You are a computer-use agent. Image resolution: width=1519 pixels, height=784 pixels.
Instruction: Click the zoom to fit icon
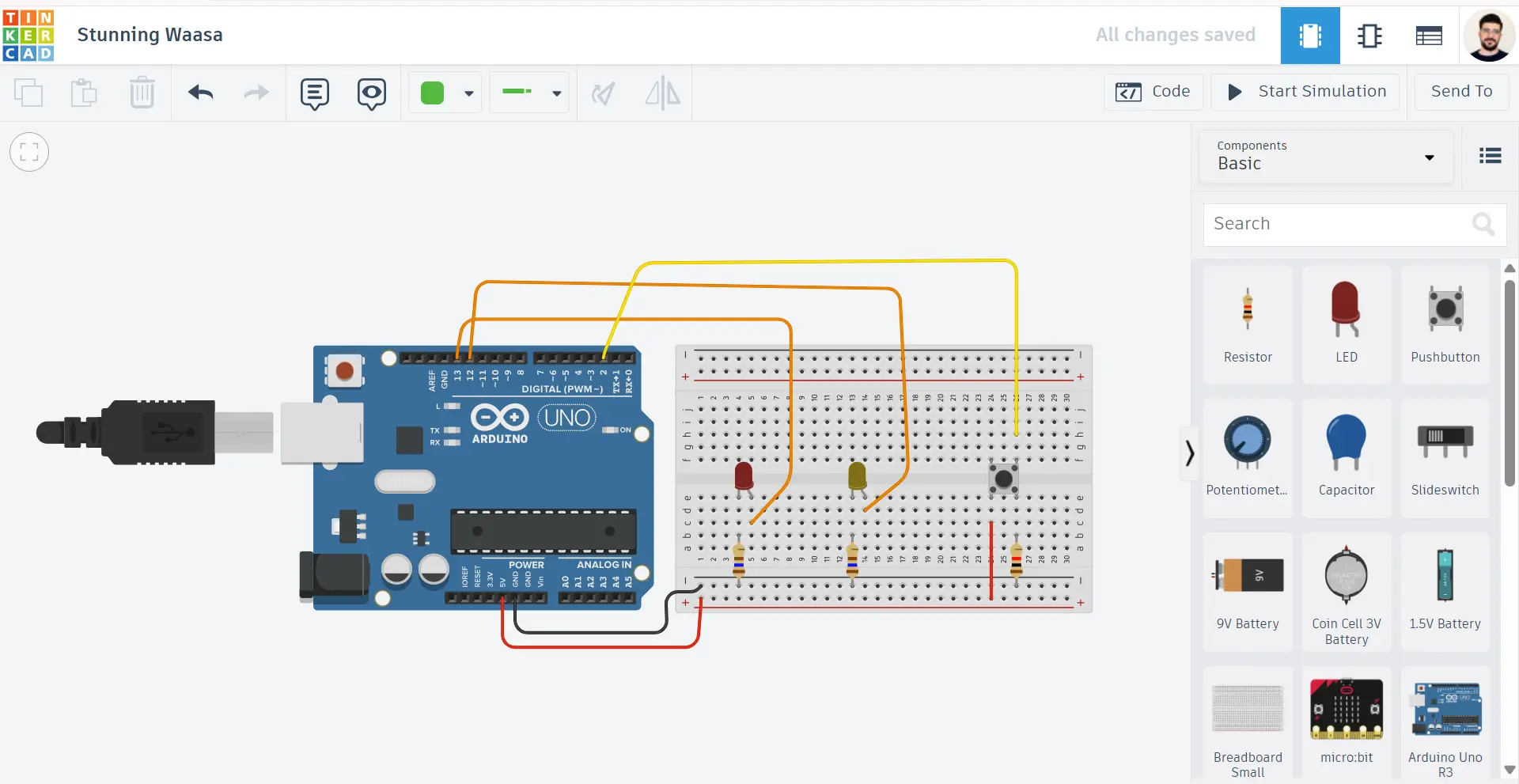click(29, 152)
